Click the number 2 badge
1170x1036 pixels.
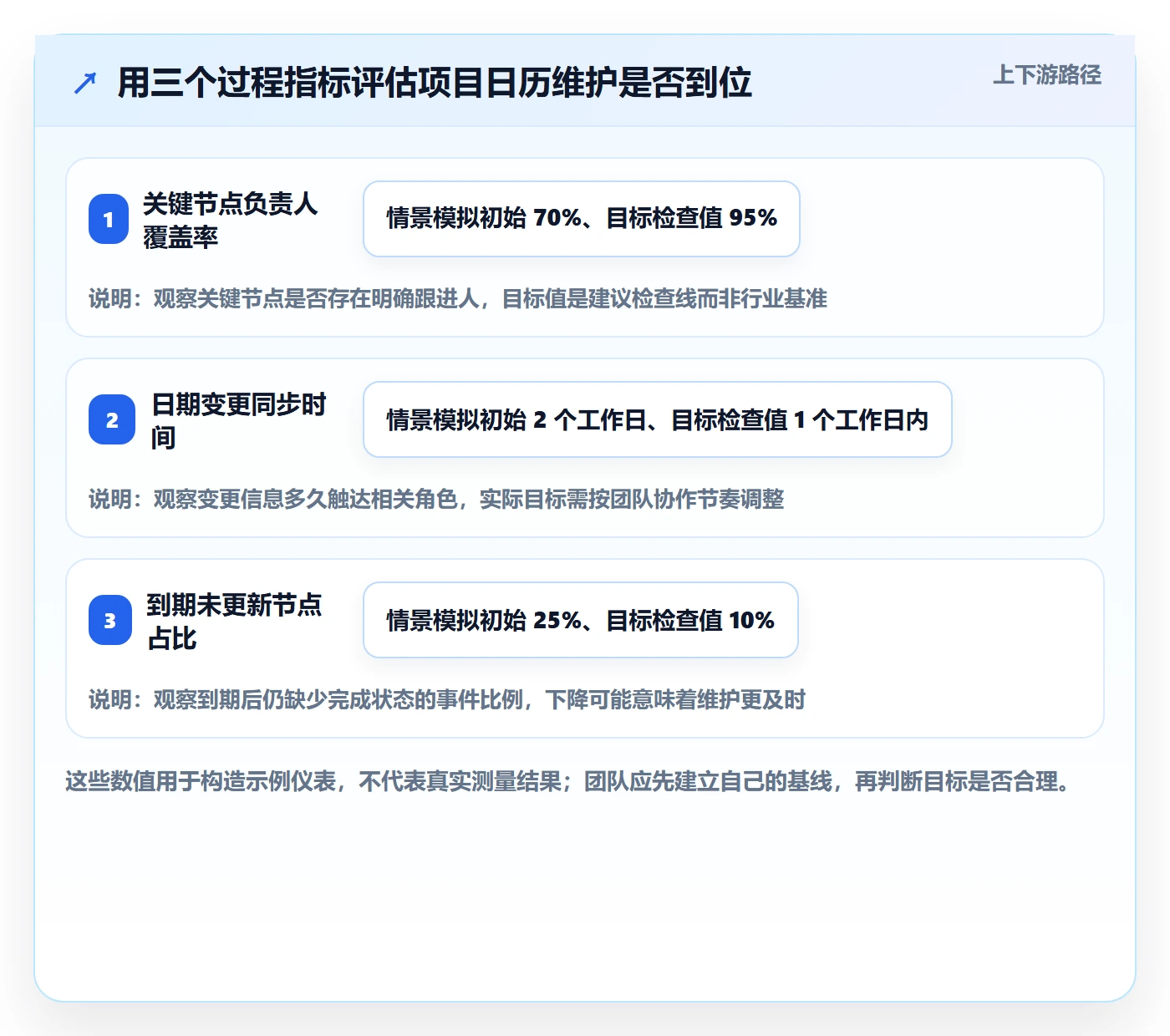(112, 419)
